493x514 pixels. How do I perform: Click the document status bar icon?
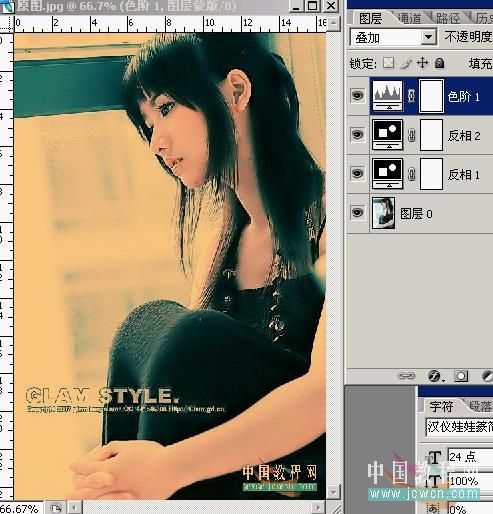coord(56,509)
